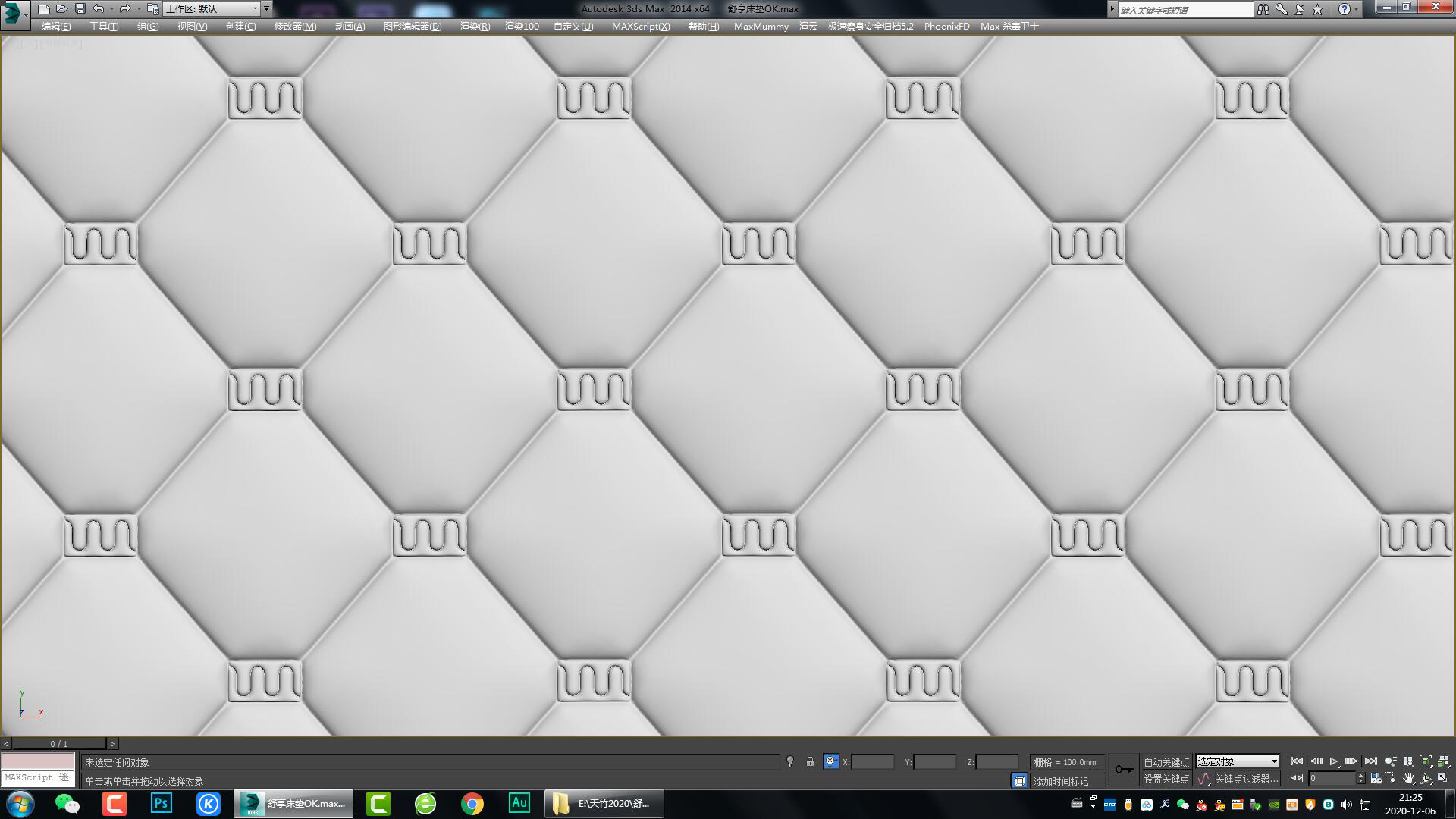
Task: Click the Set Keys large key icon
Action: click(x=1124, y=770)
